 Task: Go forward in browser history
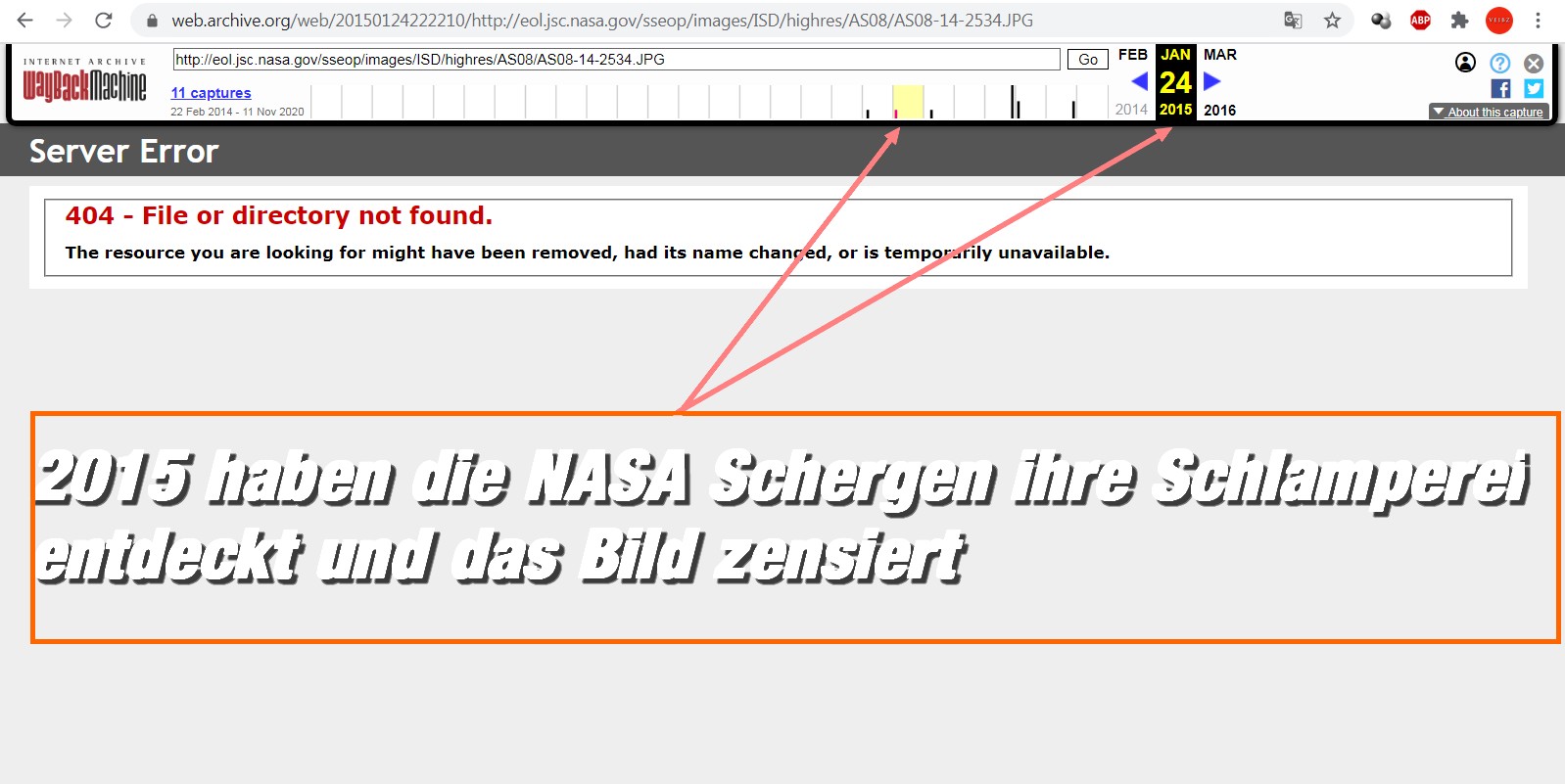tap(65, 20)
